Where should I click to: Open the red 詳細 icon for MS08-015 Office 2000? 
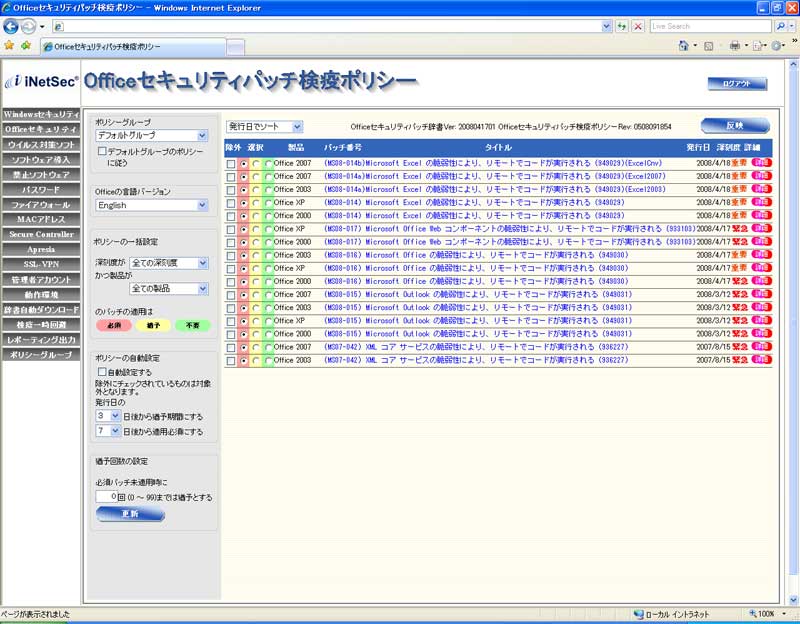pos(762,334)
